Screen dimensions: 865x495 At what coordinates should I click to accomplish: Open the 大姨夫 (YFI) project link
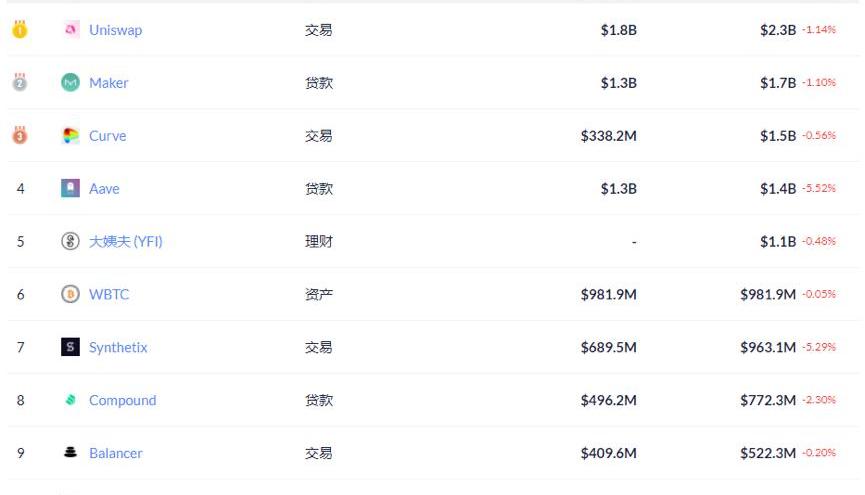point(125,241)
